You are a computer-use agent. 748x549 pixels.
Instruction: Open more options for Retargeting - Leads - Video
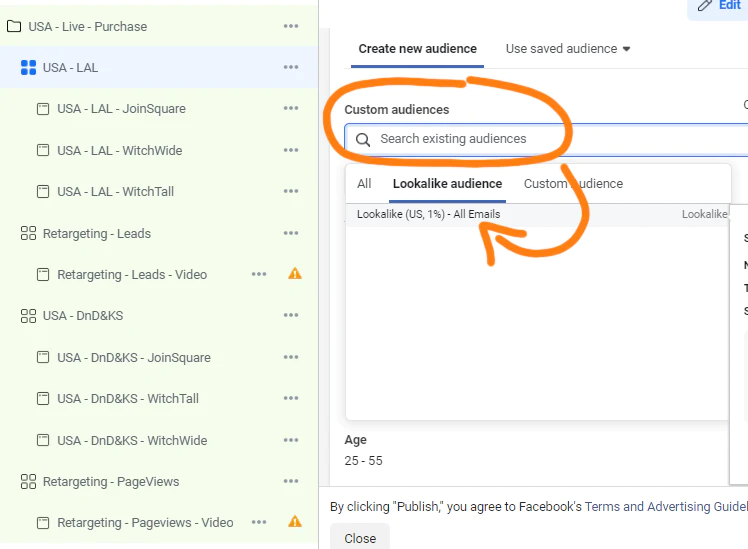[x=259, y=274]
